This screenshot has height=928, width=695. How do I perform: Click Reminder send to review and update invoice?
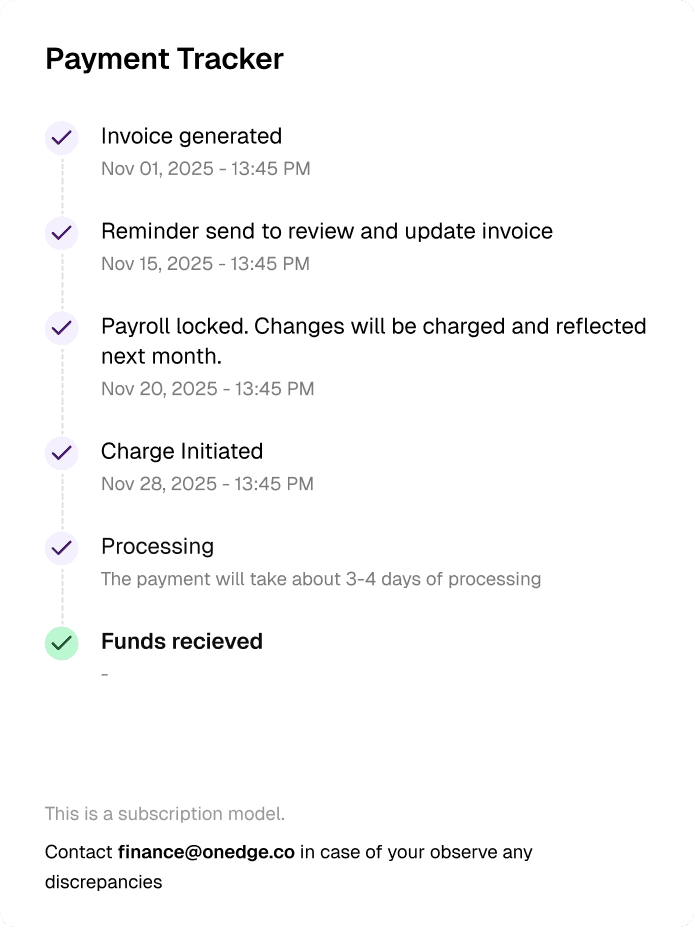(x=327, y=231)
